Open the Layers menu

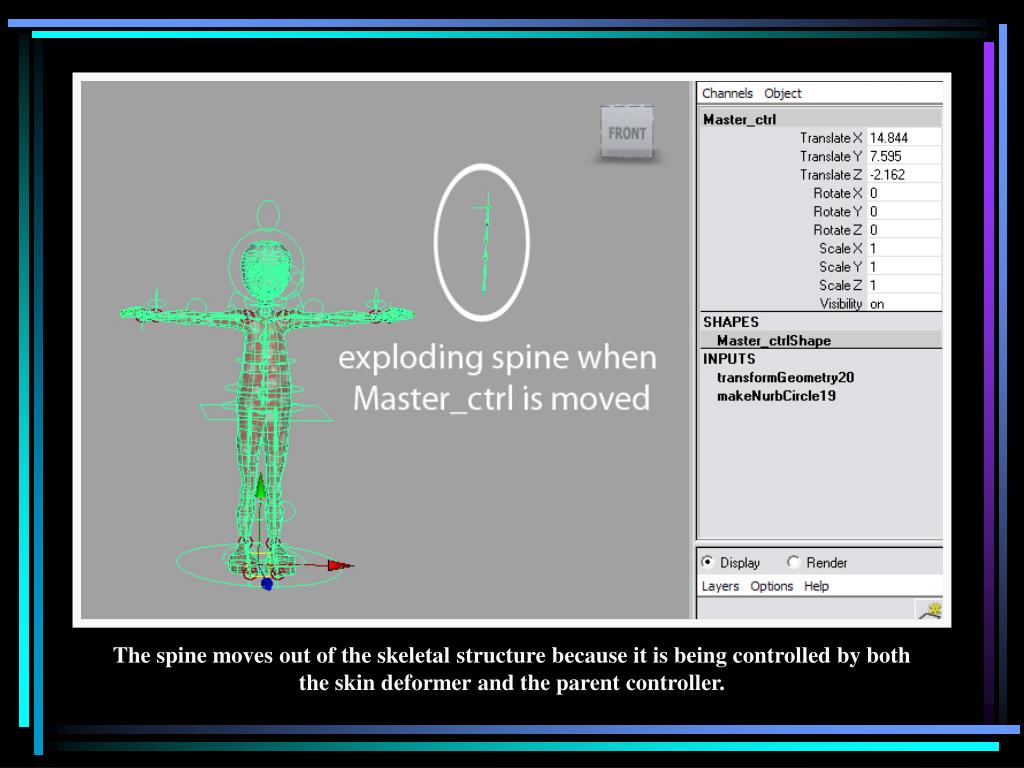tap(720, 586)
